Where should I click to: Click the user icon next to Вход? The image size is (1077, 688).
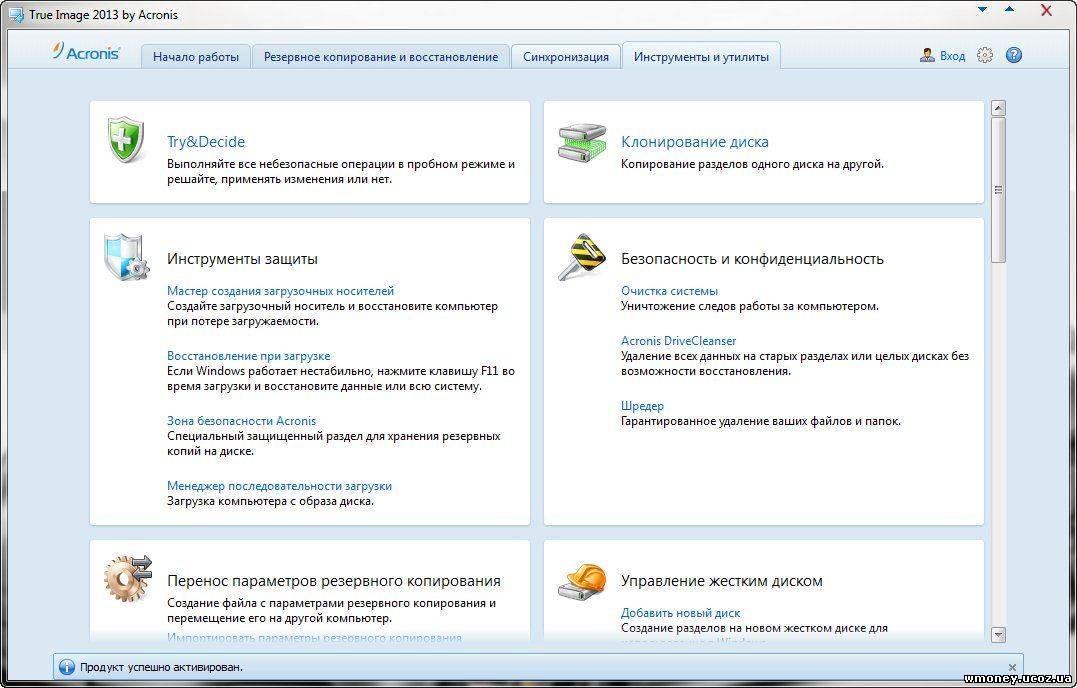(927, 56)
